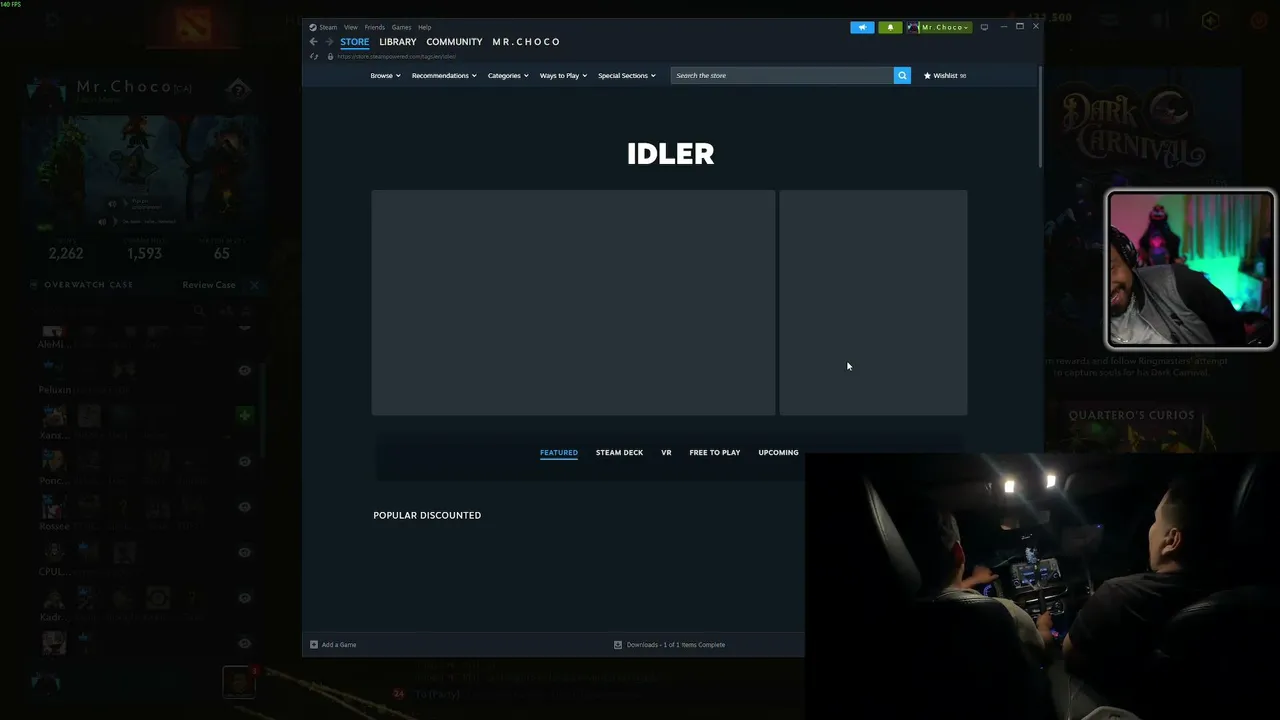Click the plus icon beside Add a Game
Viewport: 1280px width, 720px height.
point(314,645)
